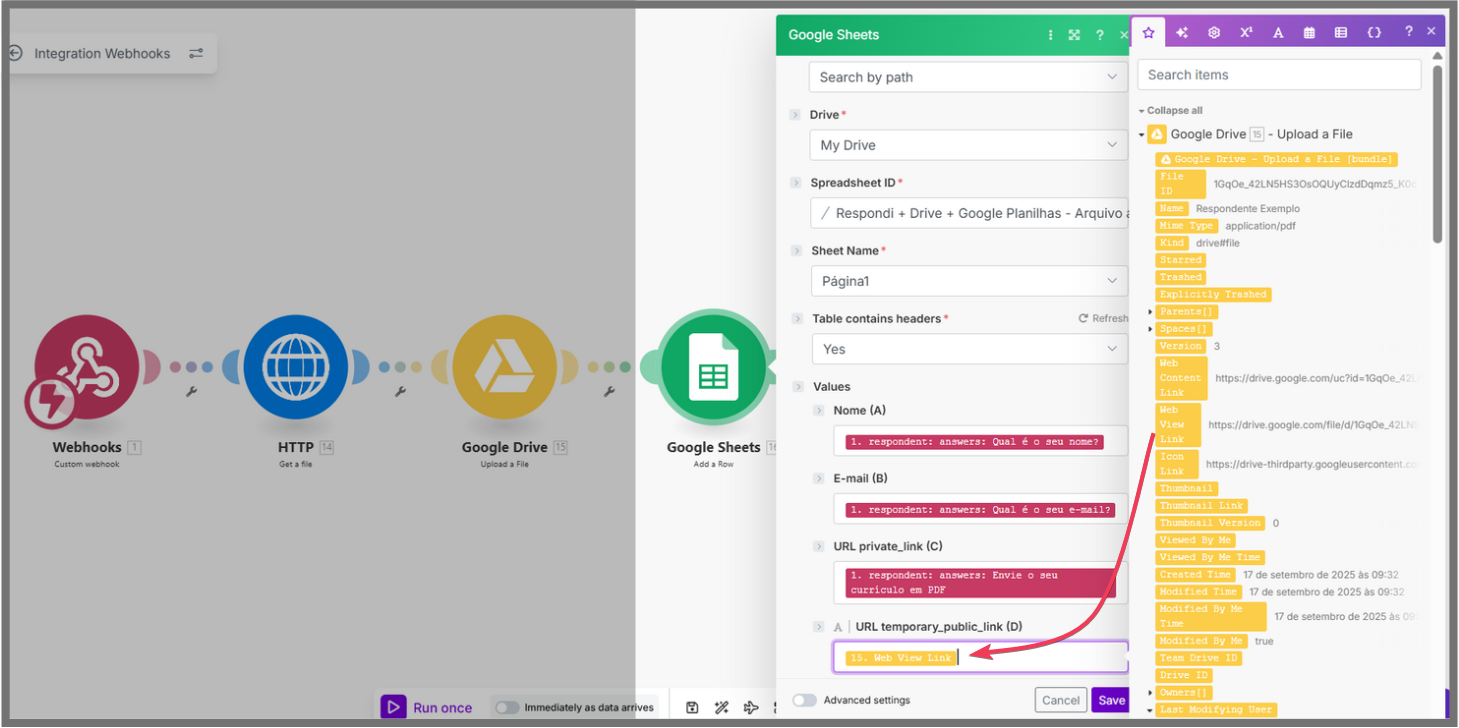This screenshot has height=728, width=1459.
Task: Open the custom variables braces tab
Action: (x=1374, y=32)
